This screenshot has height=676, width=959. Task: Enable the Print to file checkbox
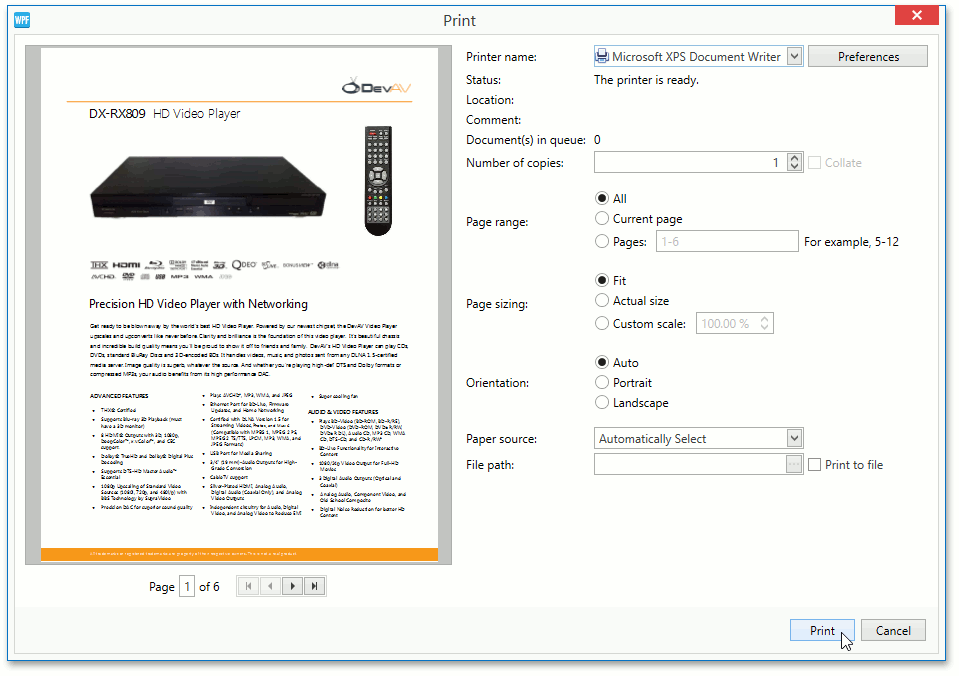tap(814, 465)
